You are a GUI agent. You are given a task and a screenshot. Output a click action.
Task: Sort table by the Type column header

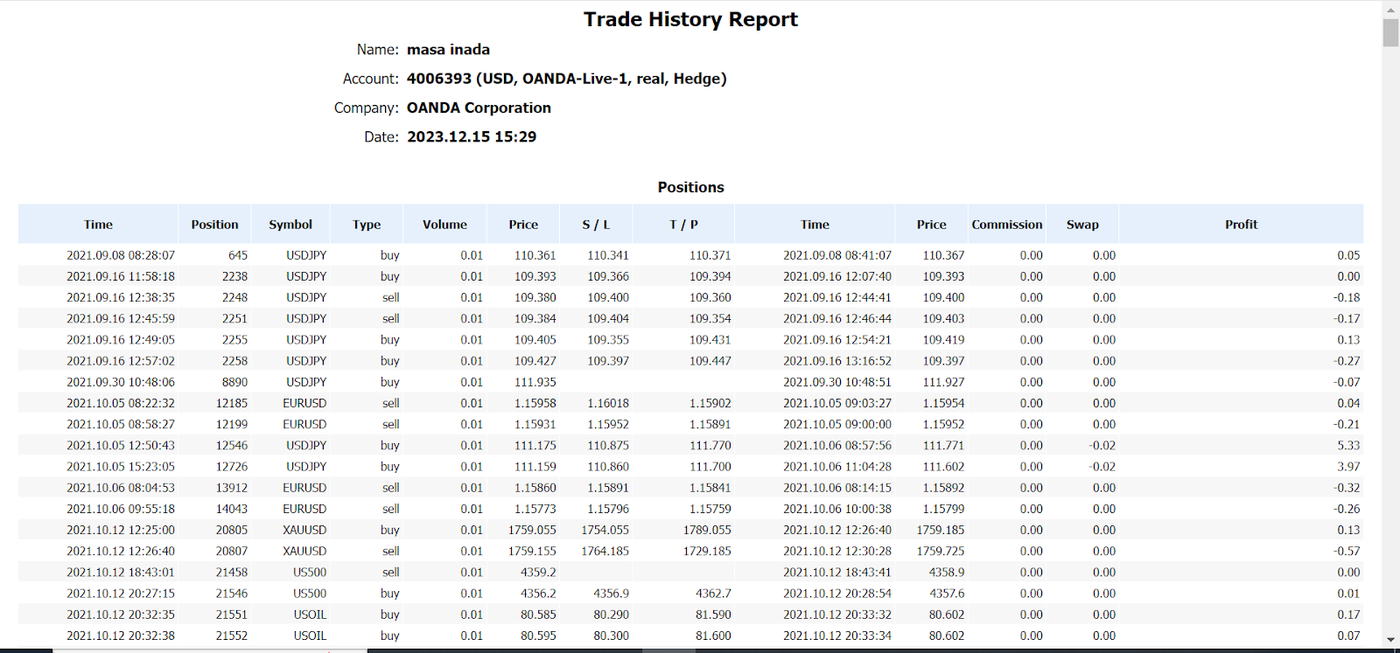pyautogui.click(x=366, y=224)
